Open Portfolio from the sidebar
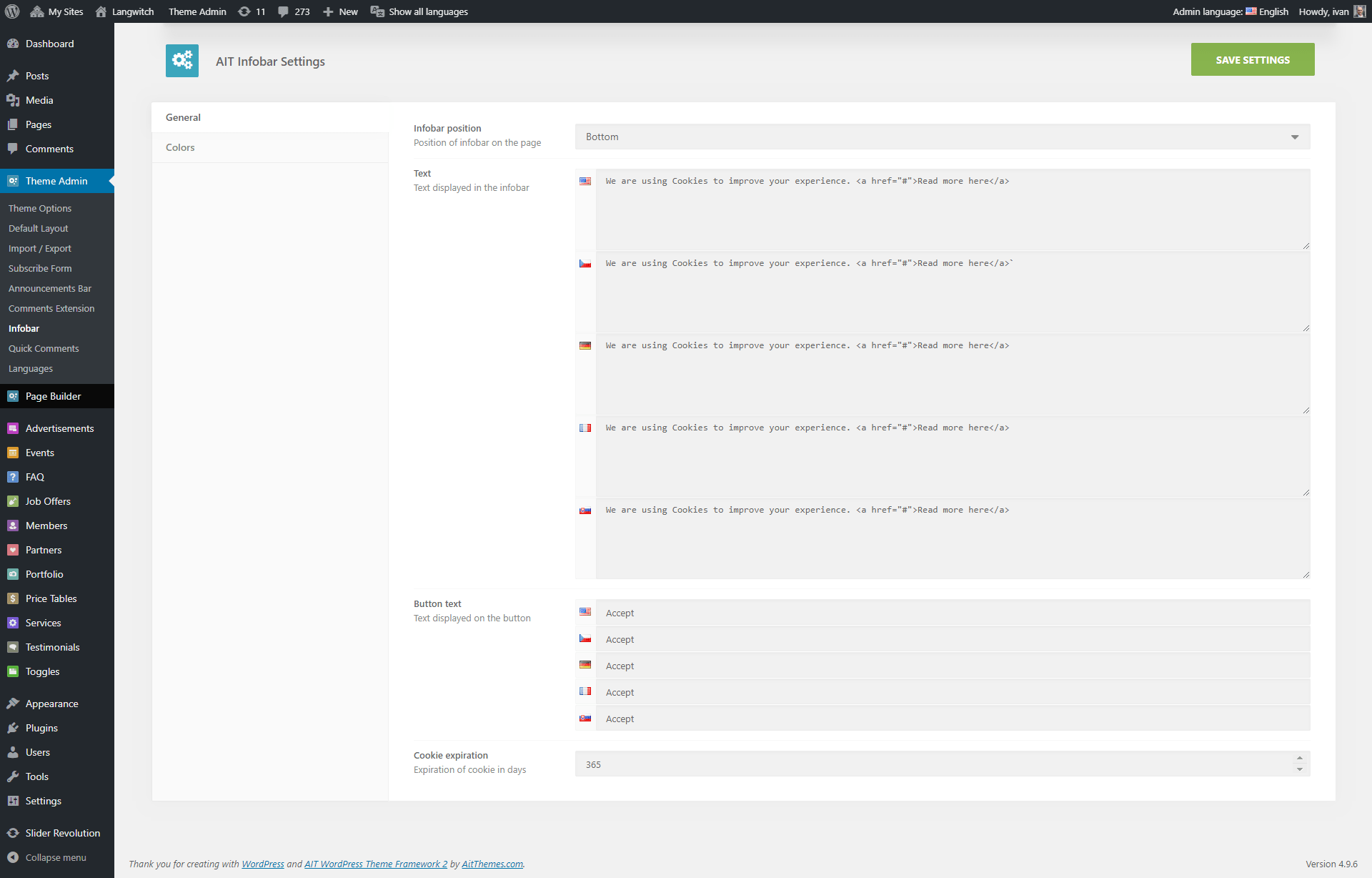This screenshot has width=1372, height=878. point(57,574)
